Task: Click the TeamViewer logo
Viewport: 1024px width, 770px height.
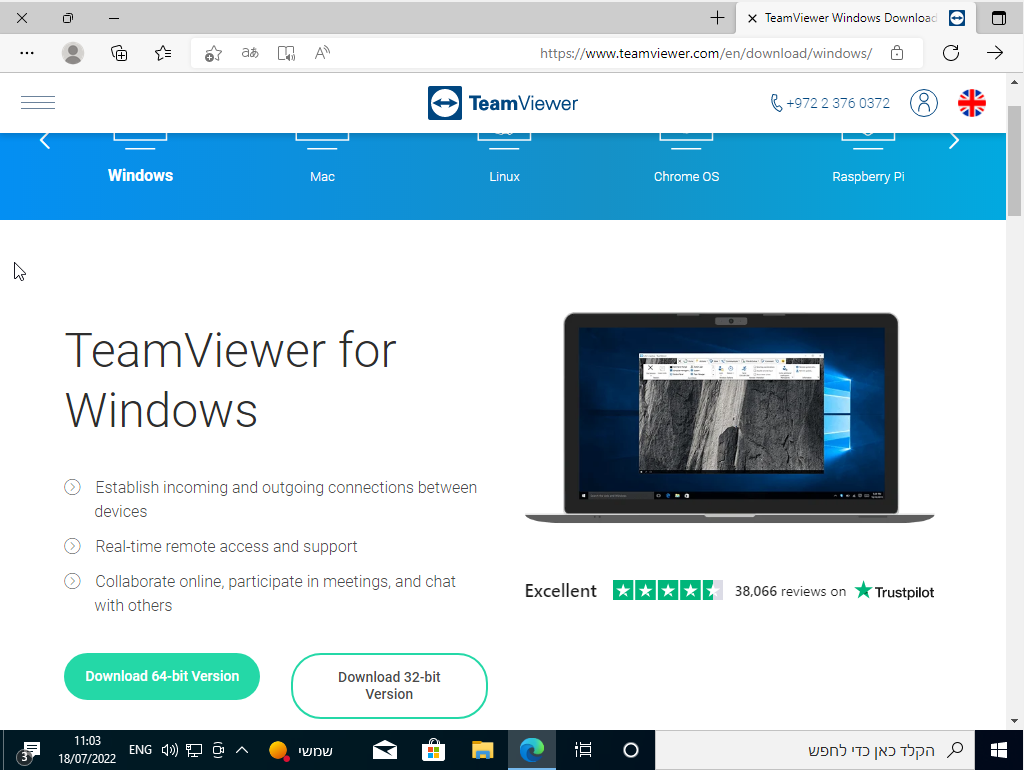Action: click(503, 103)
